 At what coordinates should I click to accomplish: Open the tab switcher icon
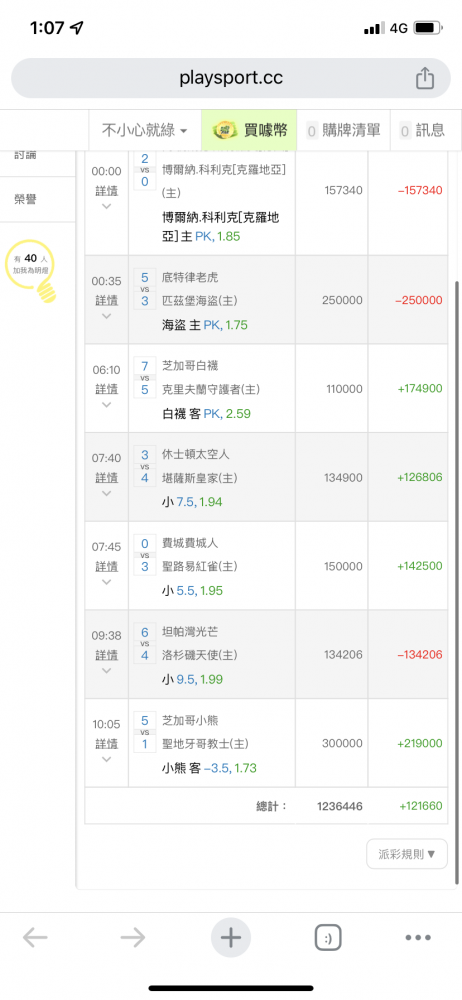328,938
